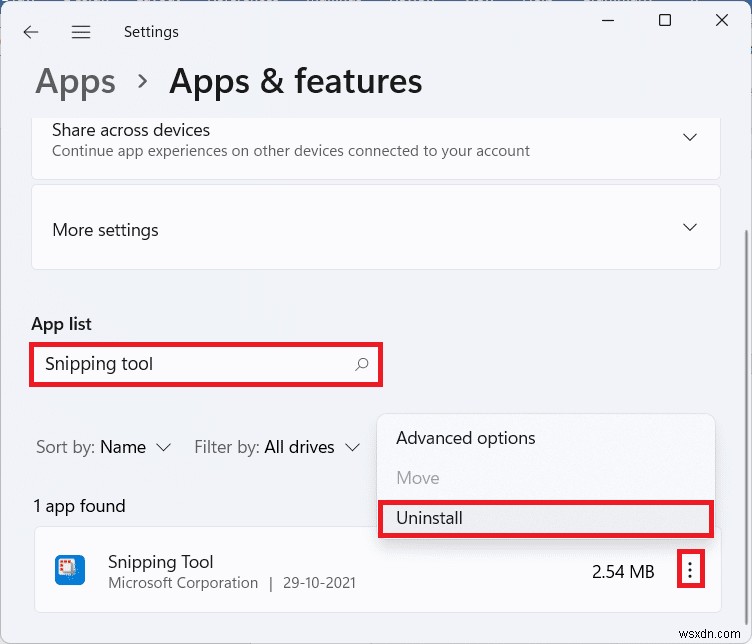Open the Filter by All drives dropdown
Screen dimensions: 752x644
tap(277, 447)
